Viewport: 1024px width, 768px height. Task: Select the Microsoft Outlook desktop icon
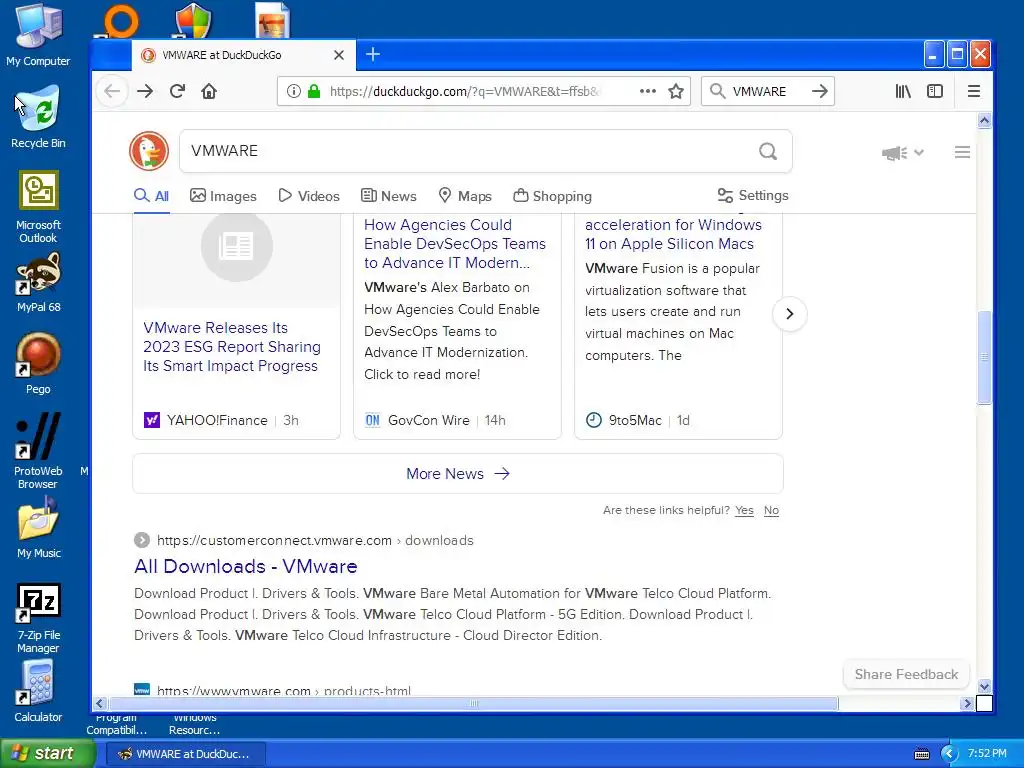pyautogui.click(x=38, y=206)
